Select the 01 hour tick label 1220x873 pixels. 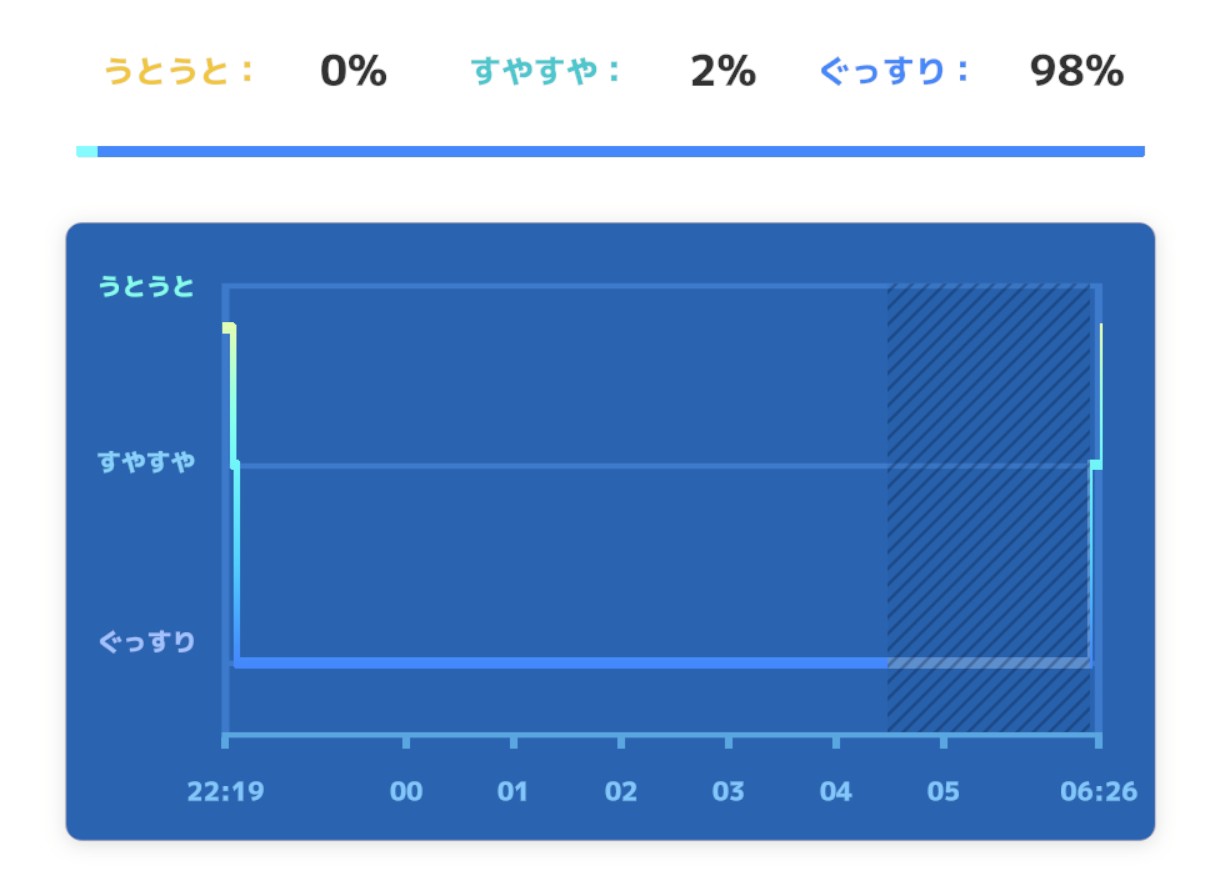coord(513,792)
